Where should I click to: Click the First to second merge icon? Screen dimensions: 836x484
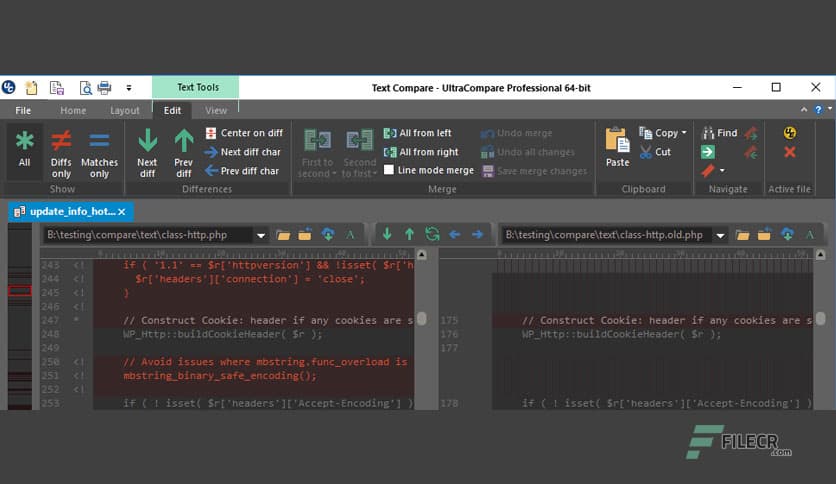point(317,141)
